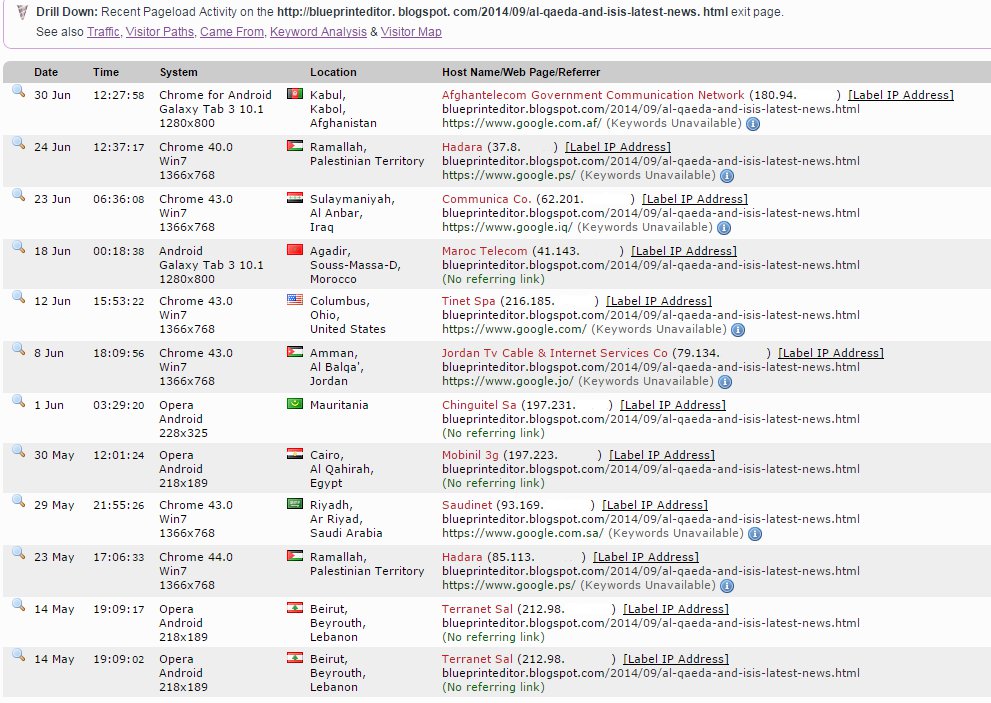Open the Maroc Telecom host link
Screen dimensions: 991x703
(484, 251)
